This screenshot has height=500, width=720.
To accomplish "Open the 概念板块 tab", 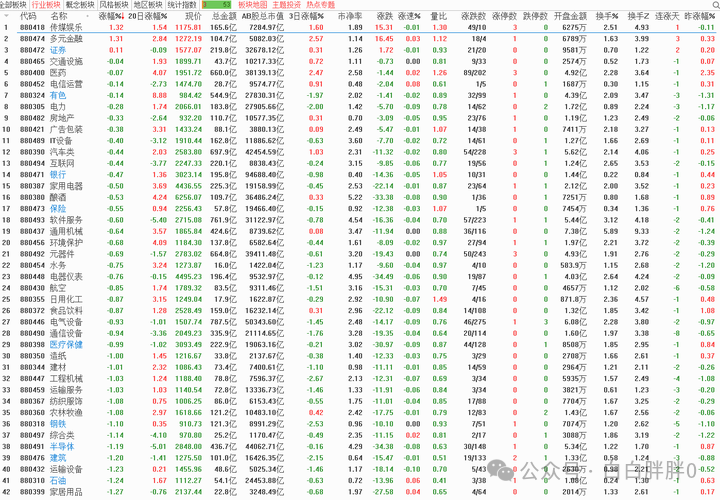I will coord(80,5).
